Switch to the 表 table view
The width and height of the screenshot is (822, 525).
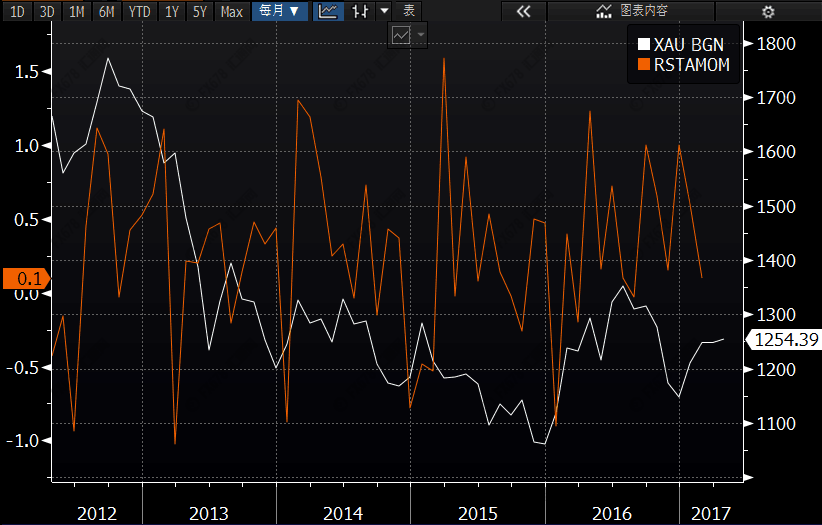[x=408, y=11]
